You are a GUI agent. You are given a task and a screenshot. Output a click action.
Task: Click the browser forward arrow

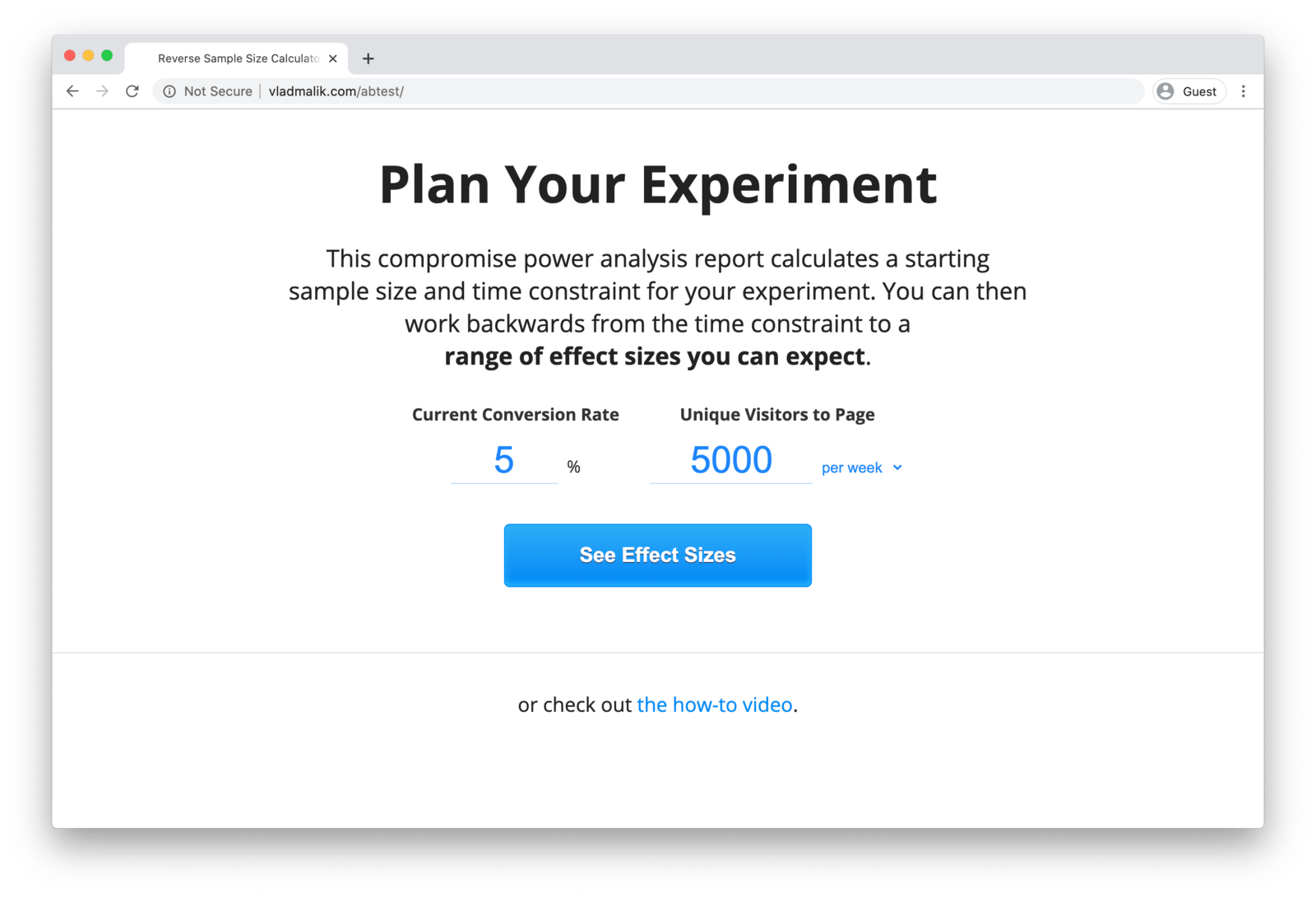(x=102, y=91)
